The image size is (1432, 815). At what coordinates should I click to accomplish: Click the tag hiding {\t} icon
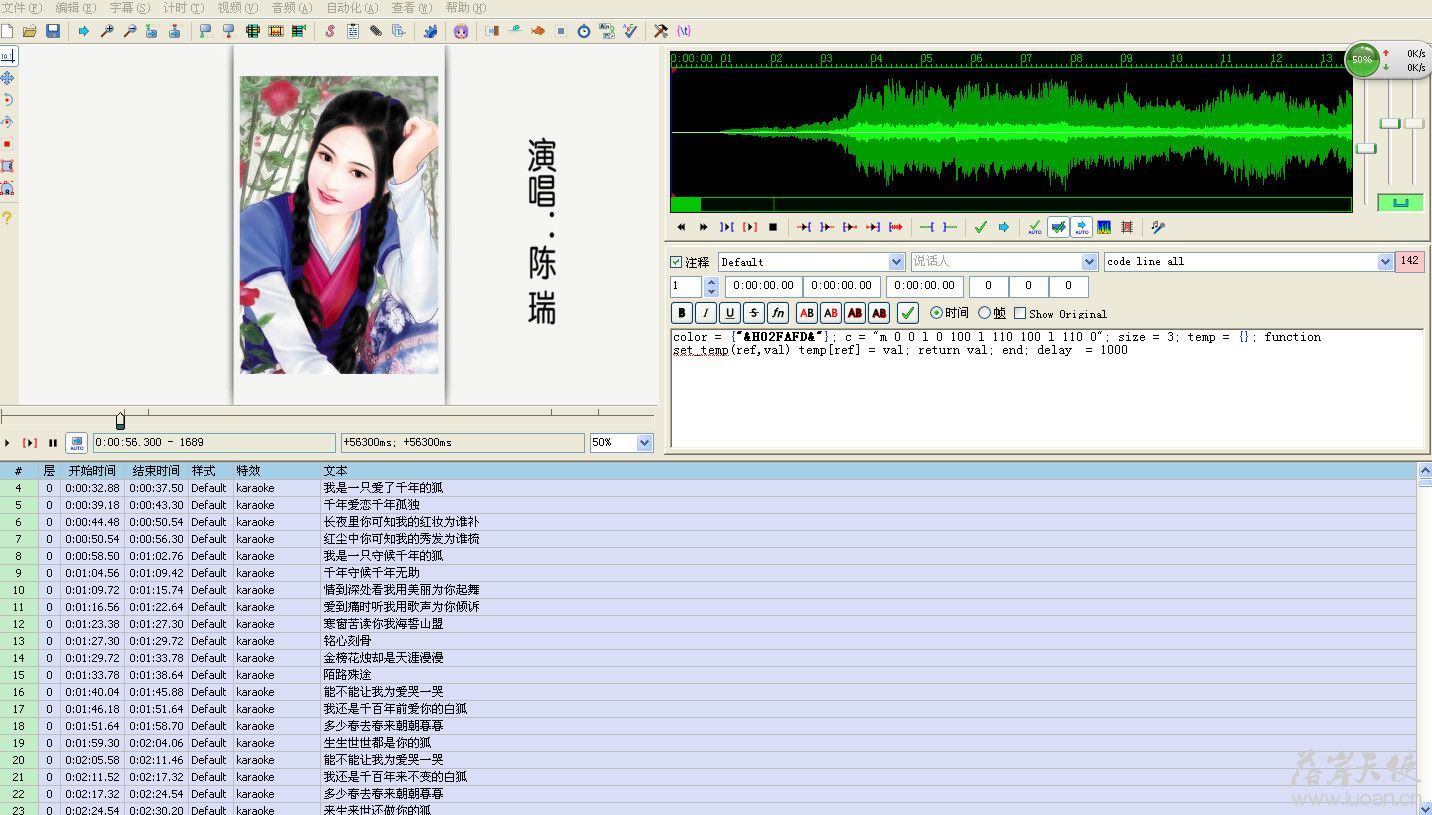coord(684,31)
